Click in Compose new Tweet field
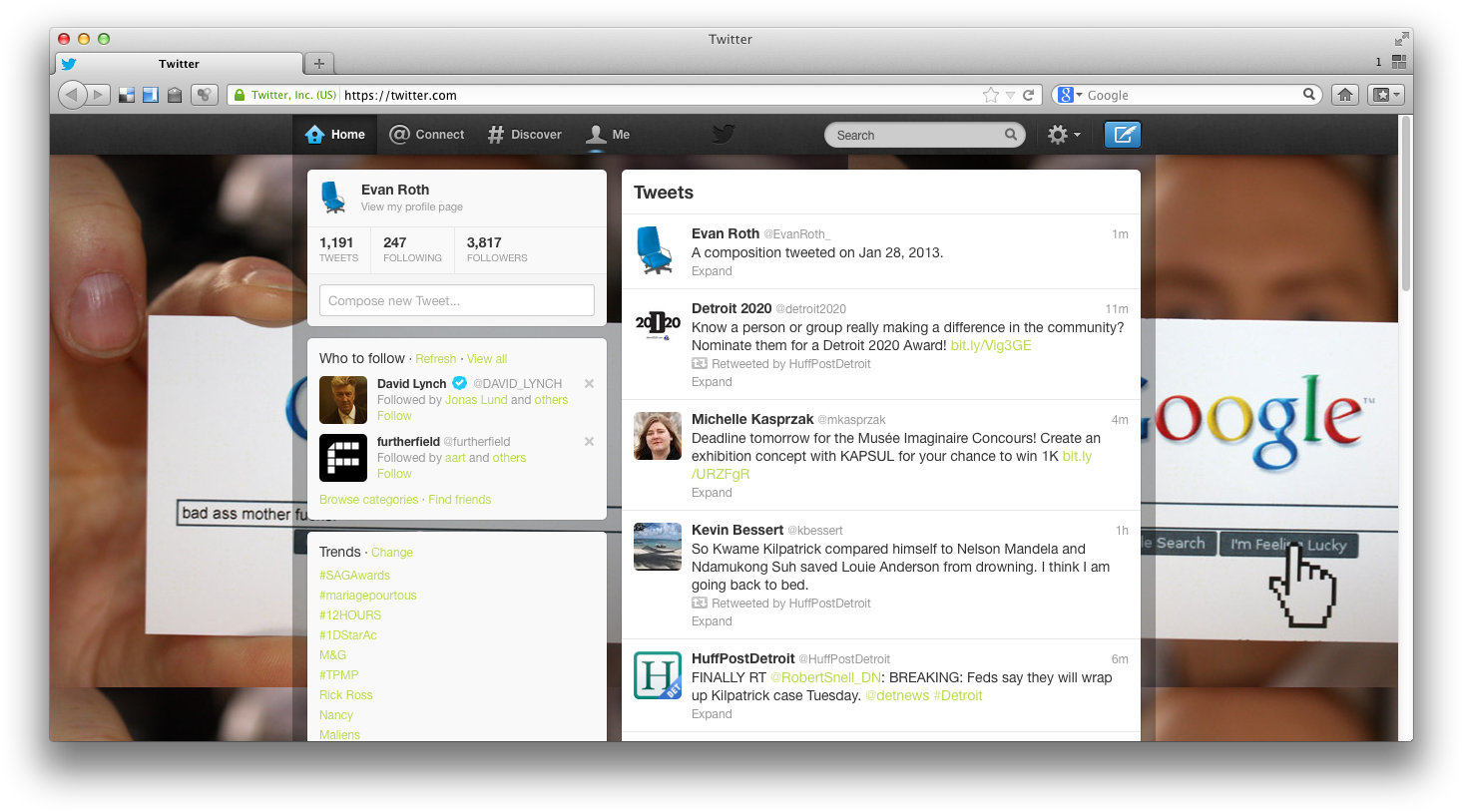This screenshot has width=1462, height=812. pyautogui.click(x=457, y=300)
